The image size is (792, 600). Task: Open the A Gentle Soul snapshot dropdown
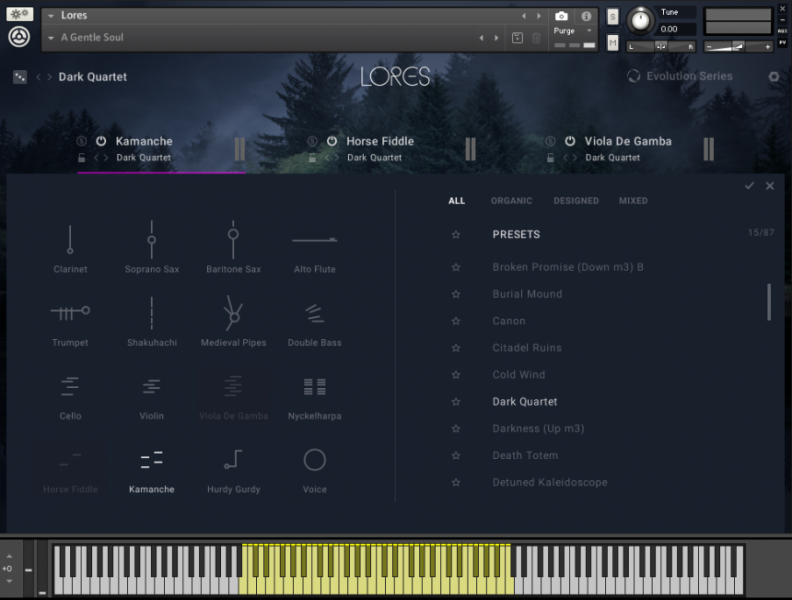click(x=51, y=38)
